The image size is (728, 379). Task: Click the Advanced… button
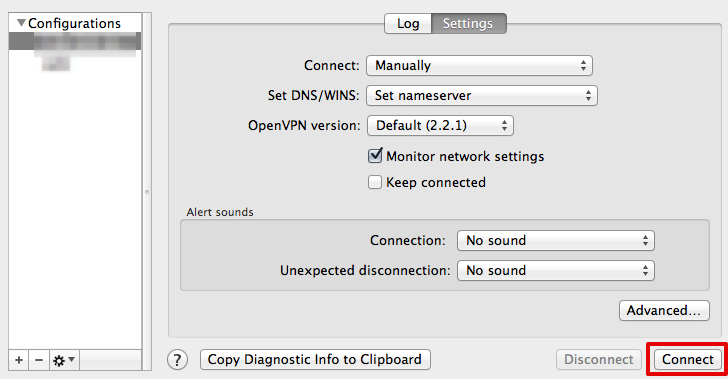664,310
